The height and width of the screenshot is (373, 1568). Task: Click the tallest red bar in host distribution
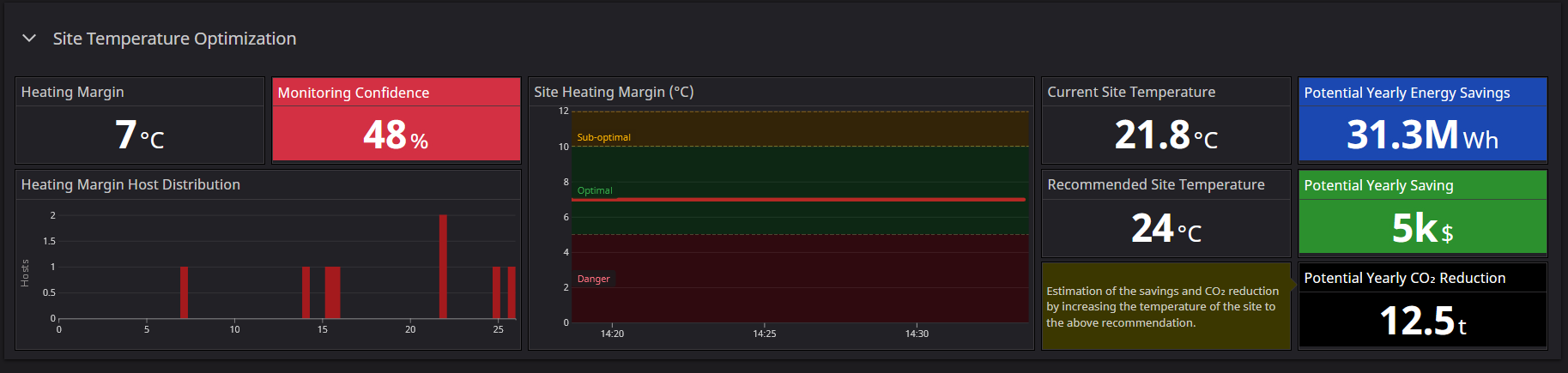(443, 266)
